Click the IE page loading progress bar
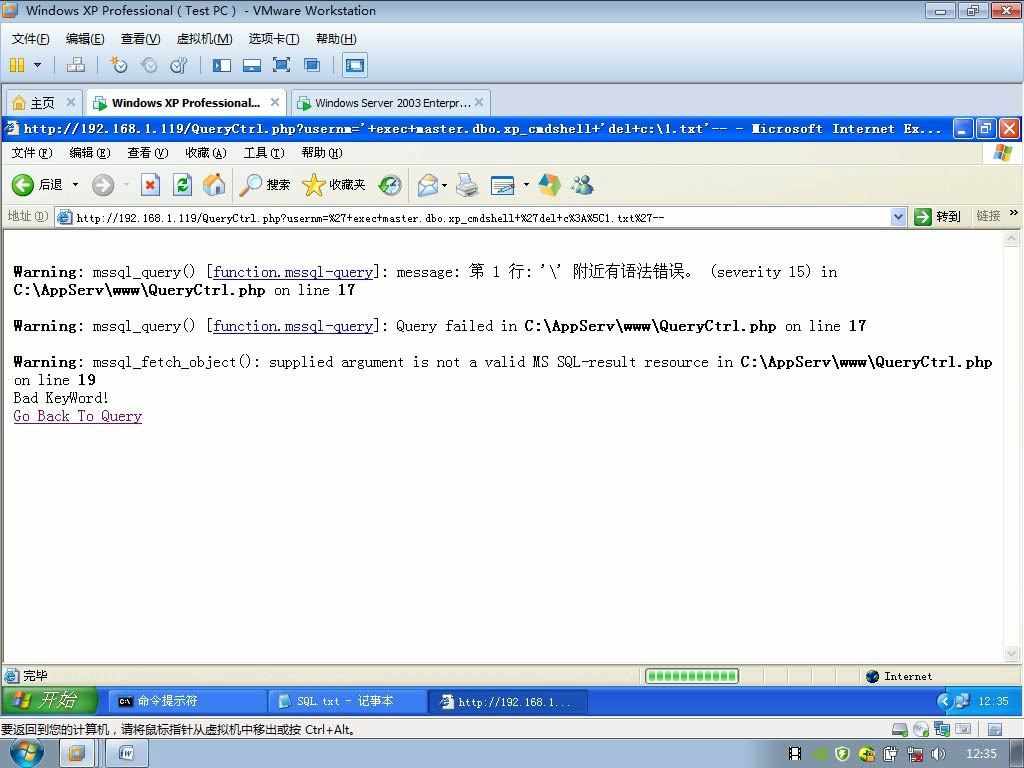Image resolution: width=1024 pixels, height=768 pixels. (x=692, y=676)
